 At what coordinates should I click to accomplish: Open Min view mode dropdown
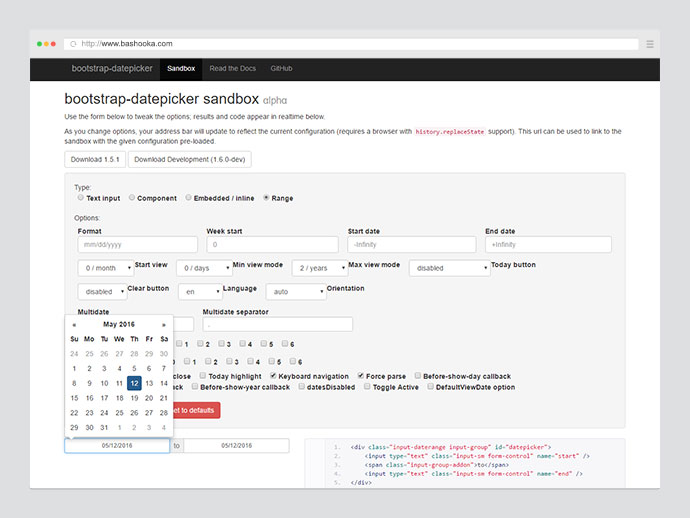[204, 268]
